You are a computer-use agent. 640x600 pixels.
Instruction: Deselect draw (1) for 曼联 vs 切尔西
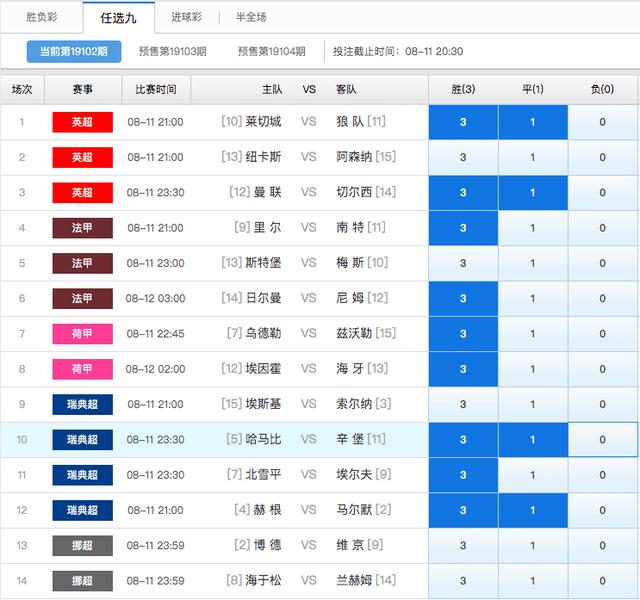(x=533, y=193)
